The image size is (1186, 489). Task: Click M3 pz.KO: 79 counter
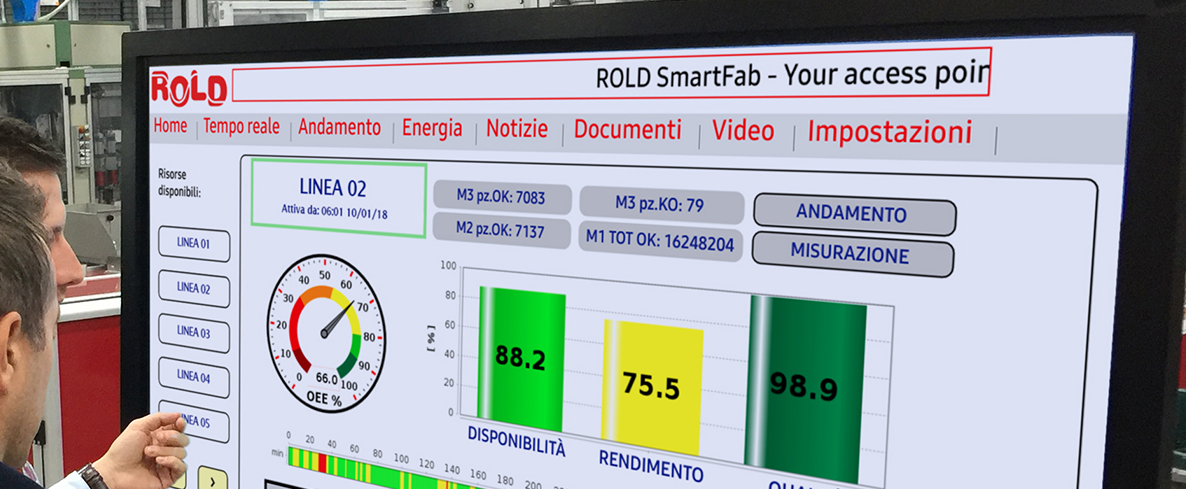click(661, 204)
